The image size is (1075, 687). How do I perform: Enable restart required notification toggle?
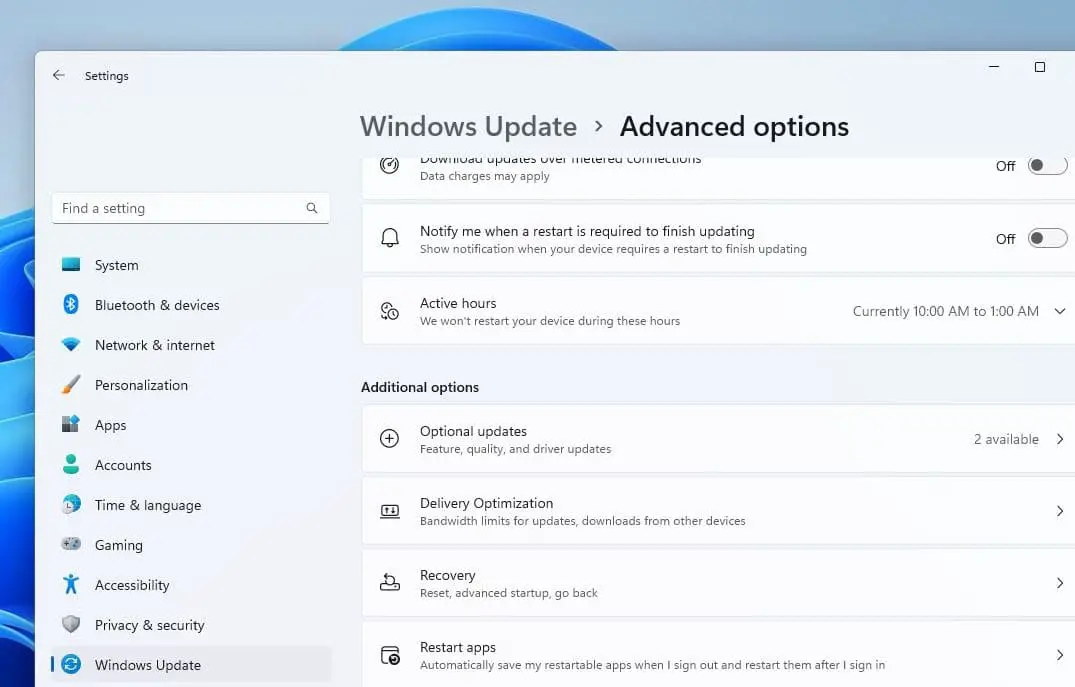[1047, 238]
